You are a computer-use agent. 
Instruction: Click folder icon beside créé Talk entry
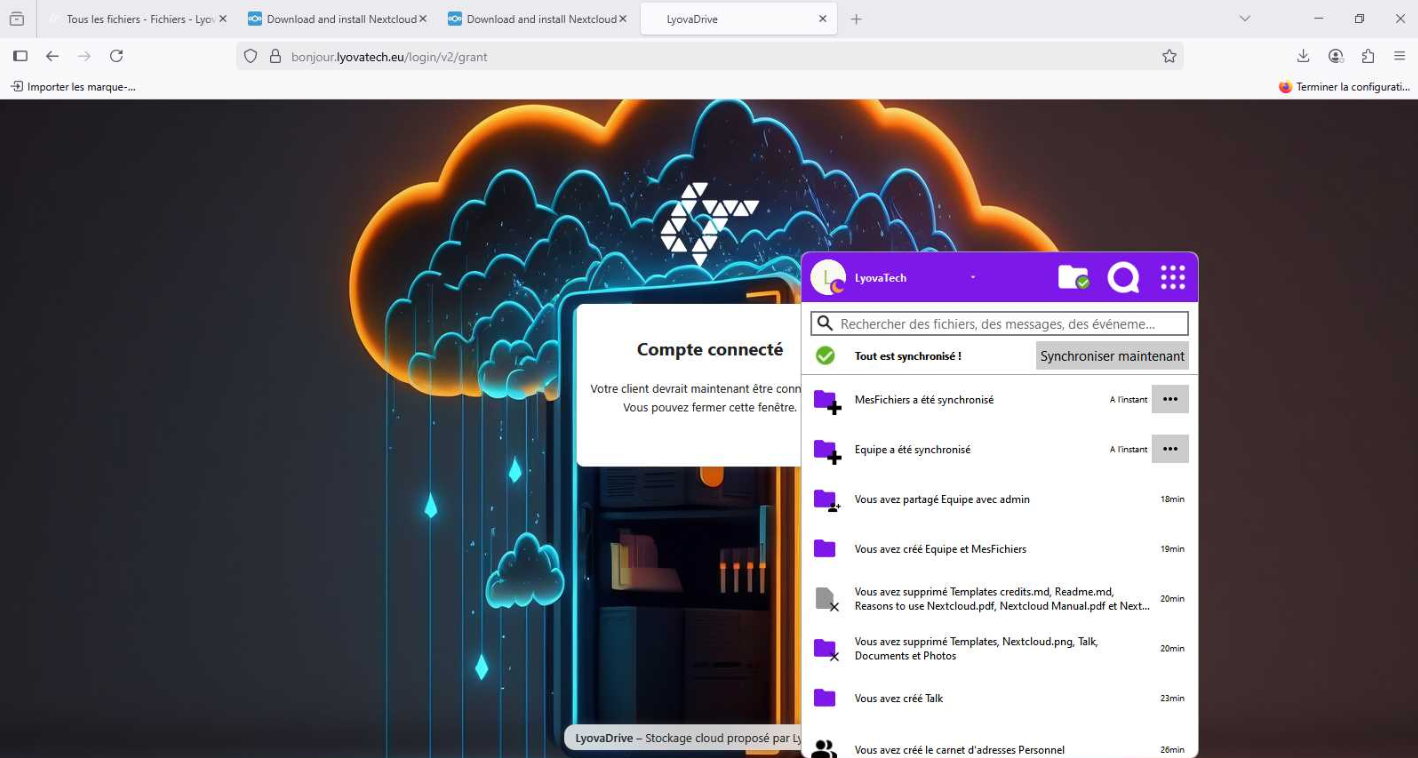point(824,698)
